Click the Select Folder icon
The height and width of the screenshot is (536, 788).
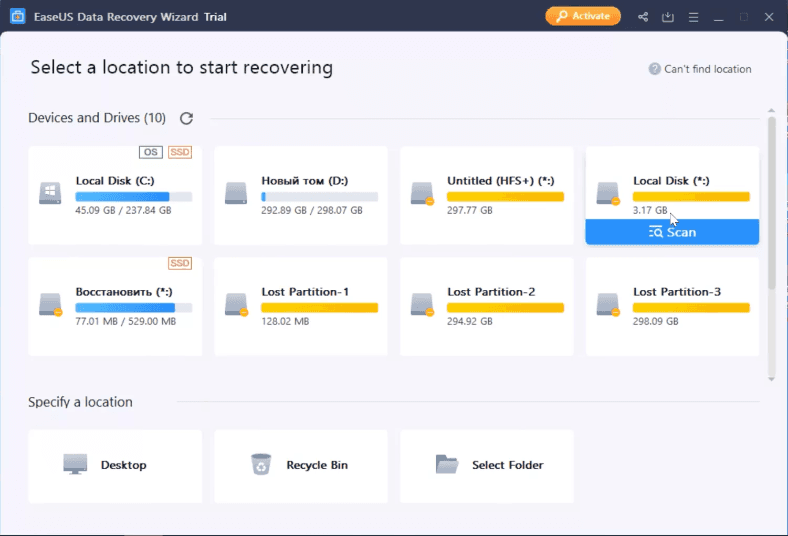pos(447,465)
